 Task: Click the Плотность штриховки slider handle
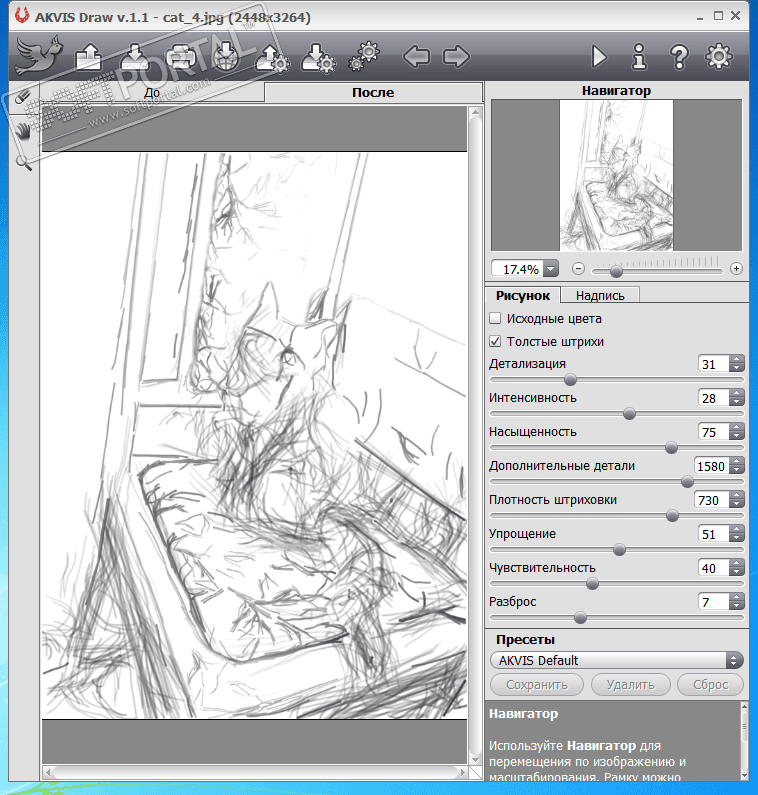coord(672,516)
